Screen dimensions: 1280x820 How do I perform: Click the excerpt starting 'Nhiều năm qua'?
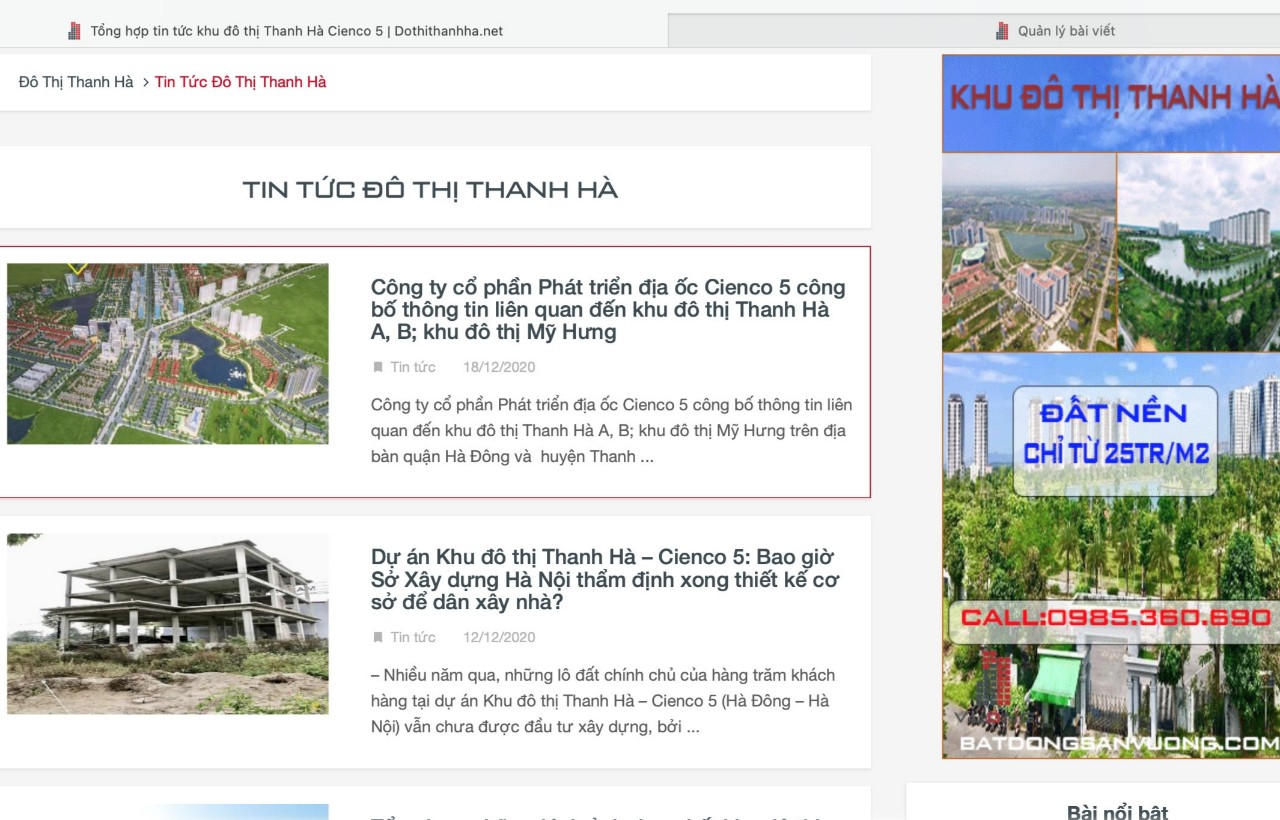[x=603, y=701]
